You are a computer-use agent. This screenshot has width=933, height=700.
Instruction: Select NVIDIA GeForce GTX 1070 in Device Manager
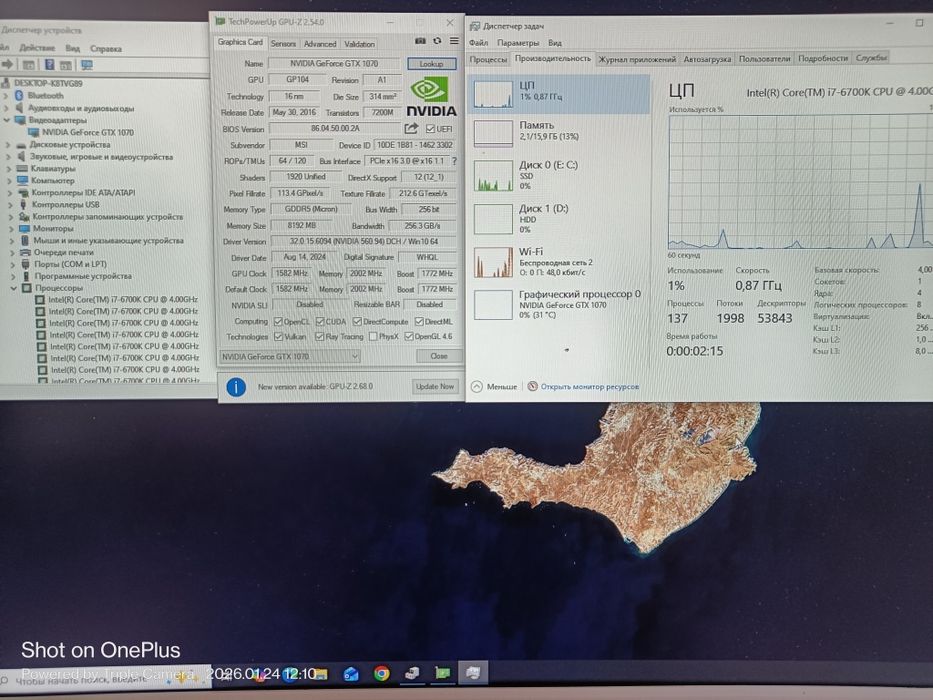(87, 132)
